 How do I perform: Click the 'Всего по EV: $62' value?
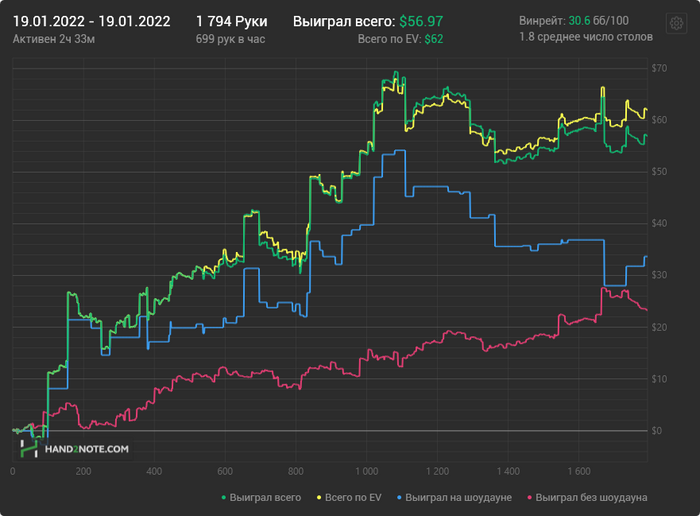(x=400, y=39)
